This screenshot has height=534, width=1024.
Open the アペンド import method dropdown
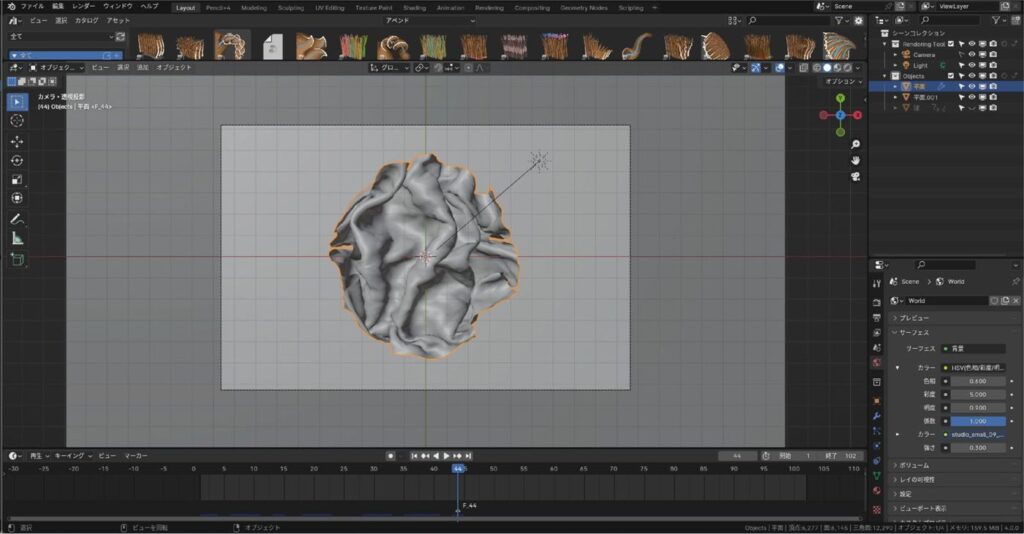(x=430, y=21)
